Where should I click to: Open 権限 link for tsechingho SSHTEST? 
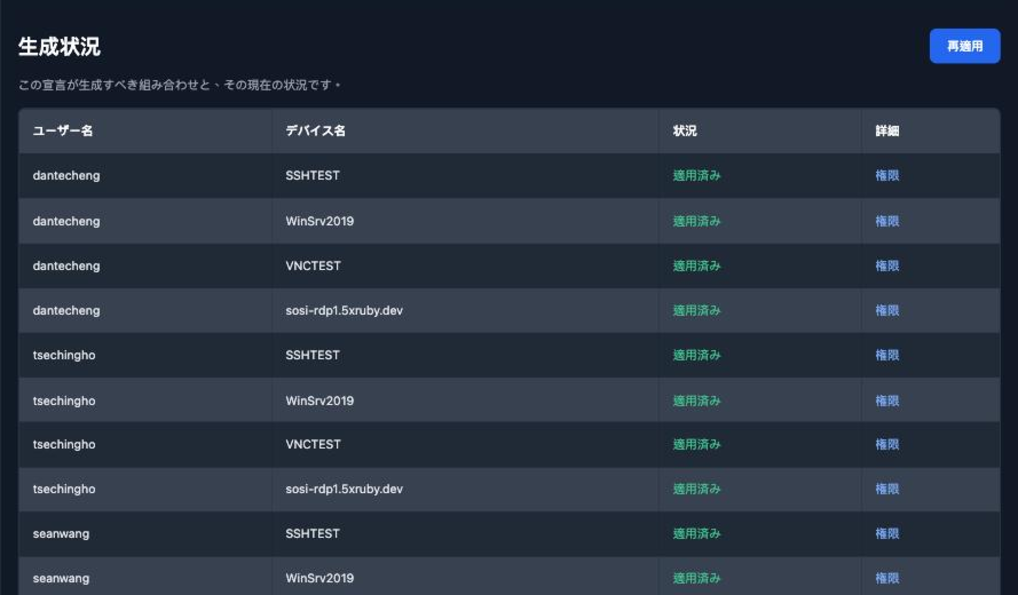coord(887,355)
